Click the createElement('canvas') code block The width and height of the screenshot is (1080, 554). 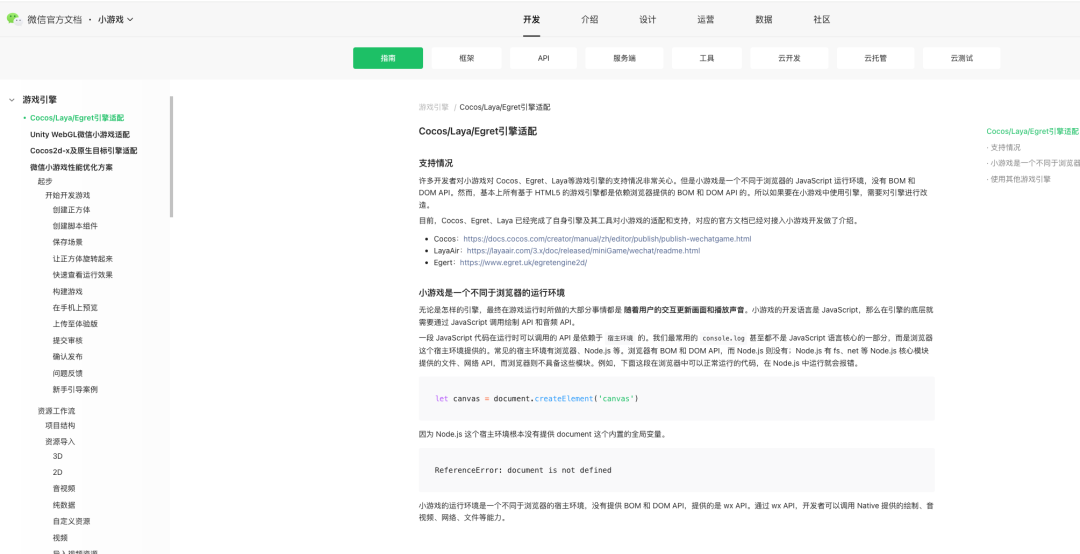point(676,398)
